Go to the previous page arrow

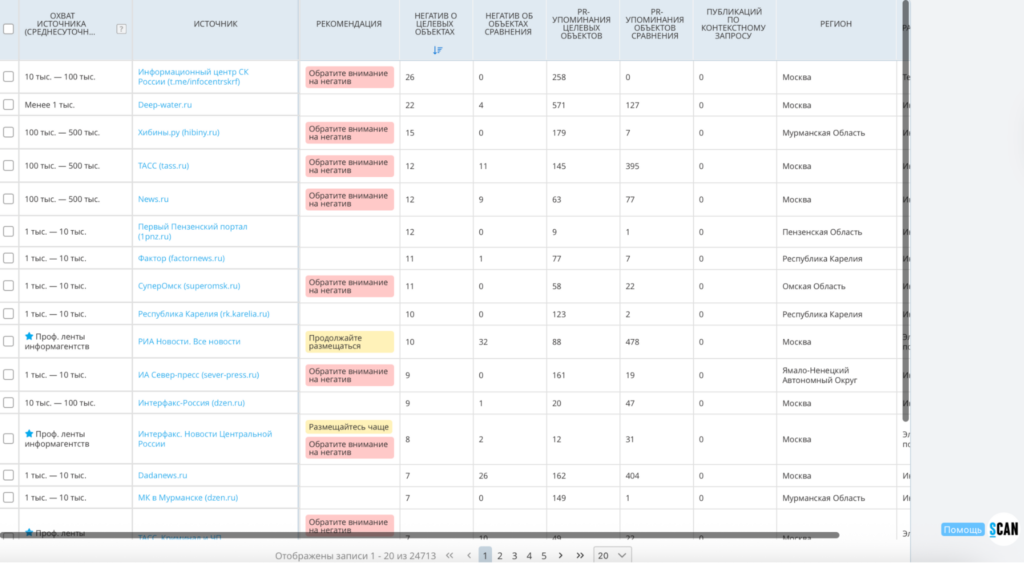click(469, 555)
